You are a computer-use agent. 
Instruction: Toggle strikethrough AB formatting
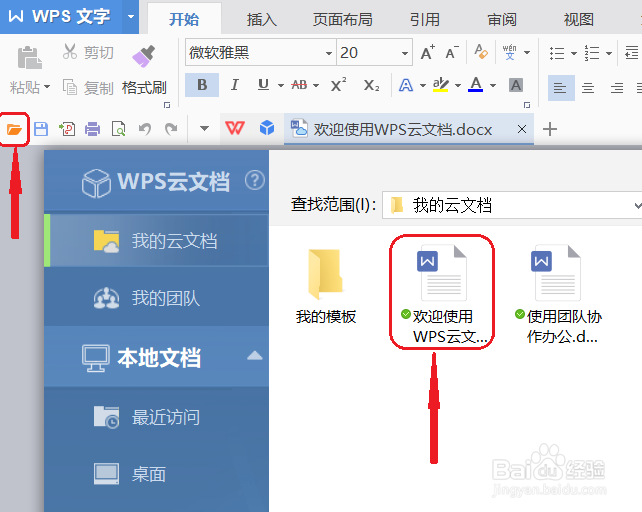pyautogui.click(x=299, y=85)
